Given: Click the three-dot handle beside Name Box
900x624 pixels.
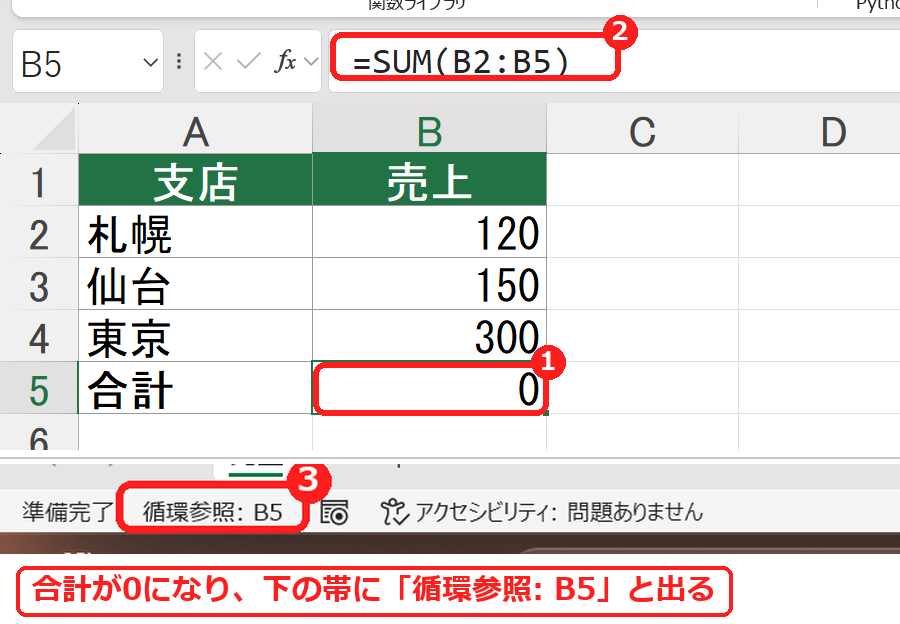Looking at the screenshot, I should pyautogui.click(x=179, y=61).
